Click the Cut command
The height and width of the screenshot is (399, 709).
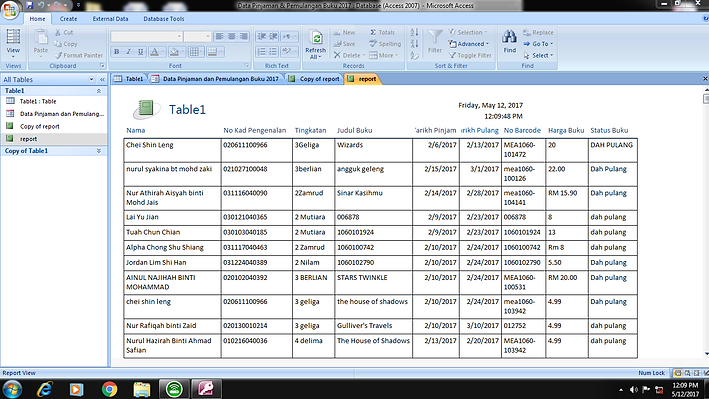pyautogui.click(x=64, y=33)
